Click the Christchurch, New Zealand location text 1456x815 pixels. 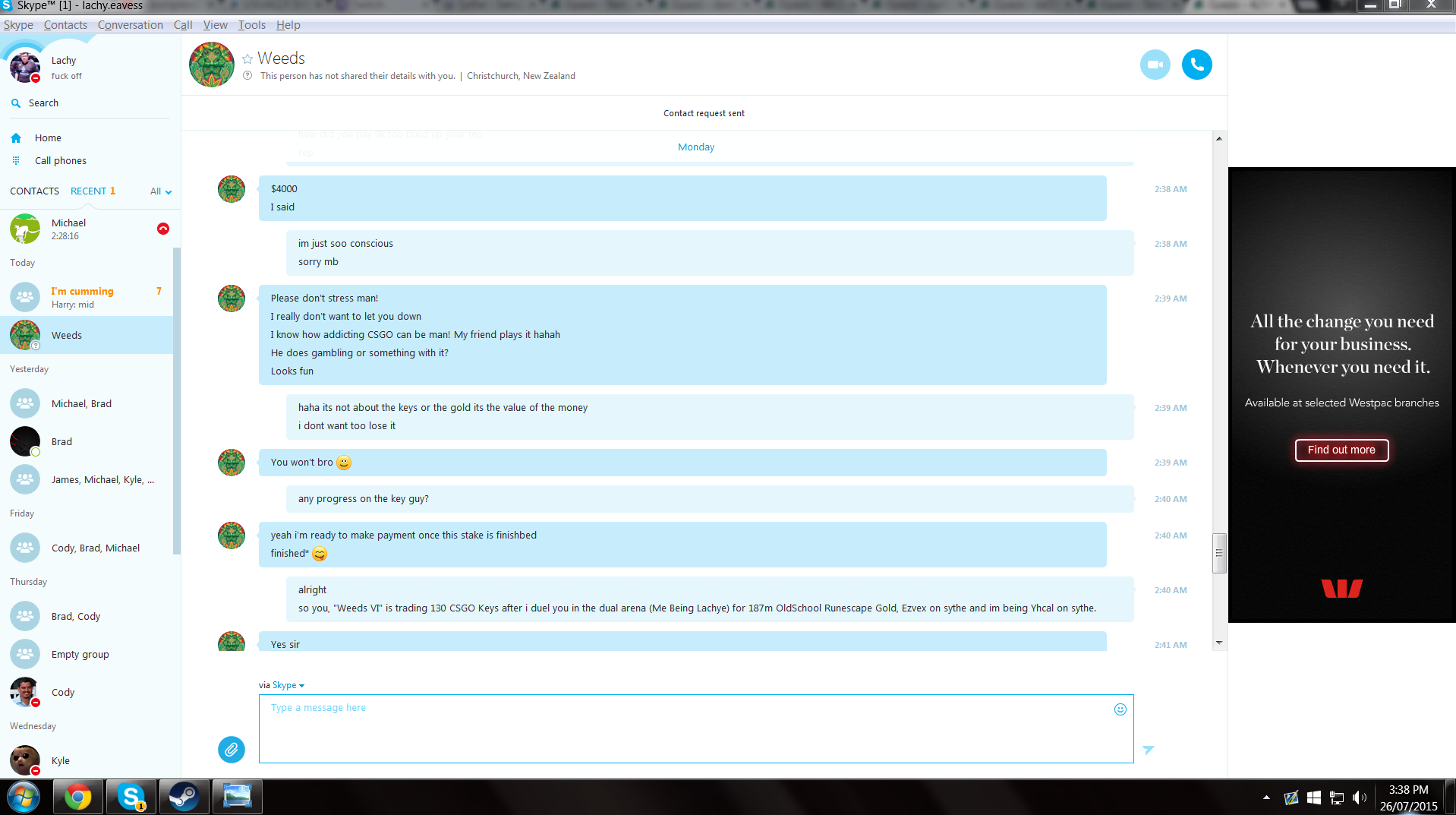pyautogui.click(x=521, y=76)
